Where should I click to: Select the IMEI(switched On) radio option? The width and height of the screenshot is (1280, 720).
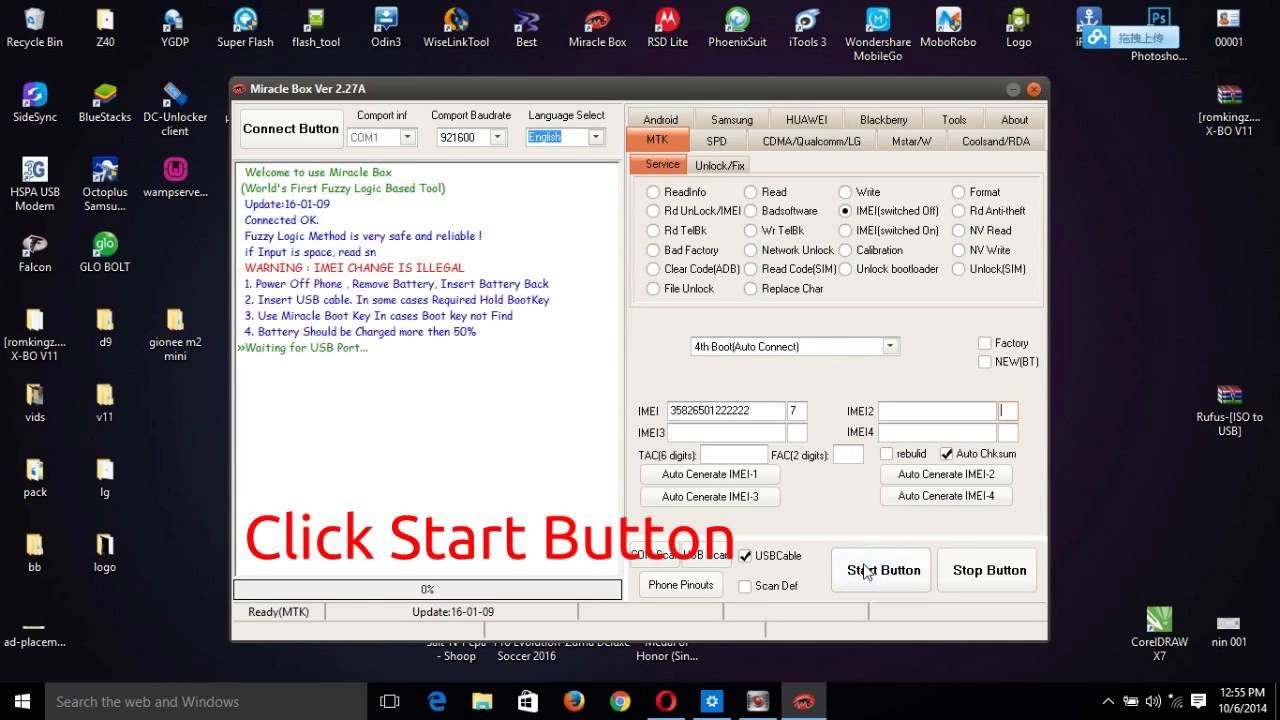(845, 230)
